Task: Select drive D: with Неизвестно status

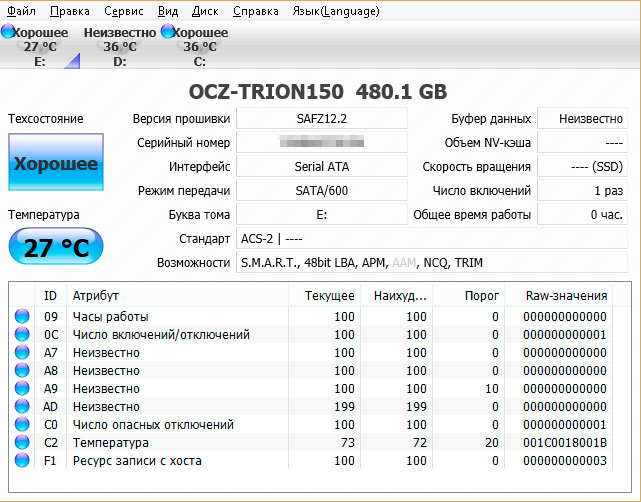Action: (120, 45)
